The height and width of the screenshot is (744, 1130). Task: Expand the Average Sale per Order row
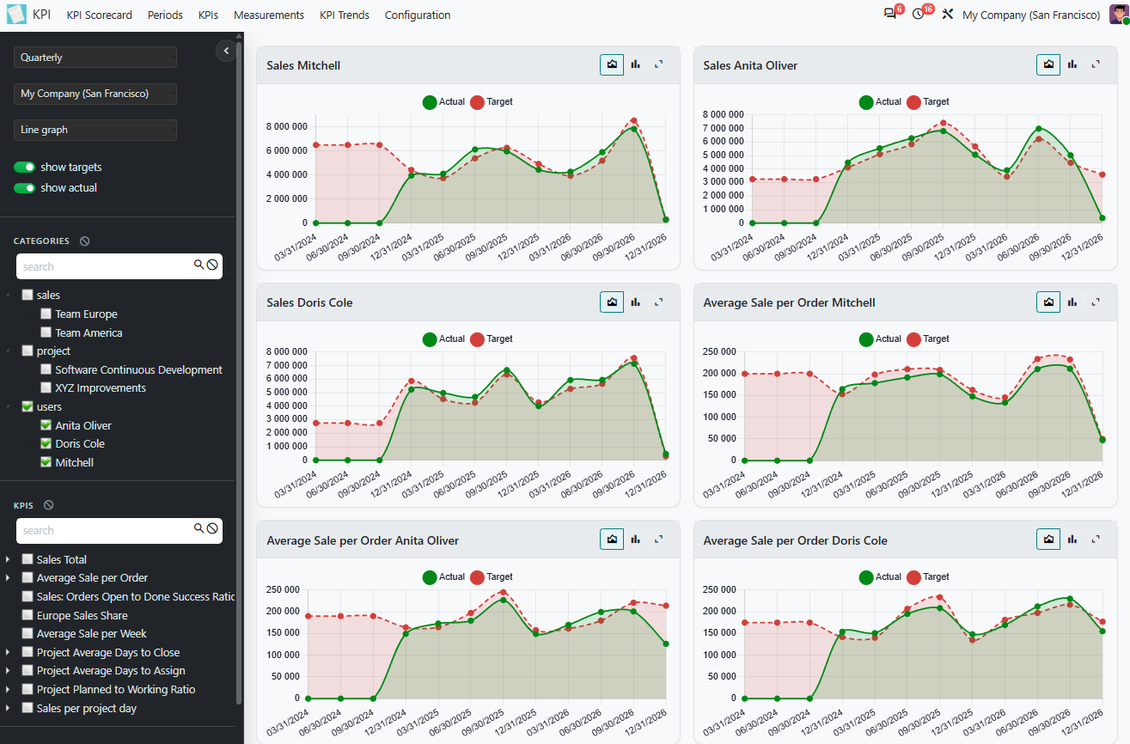coord(8,577)
